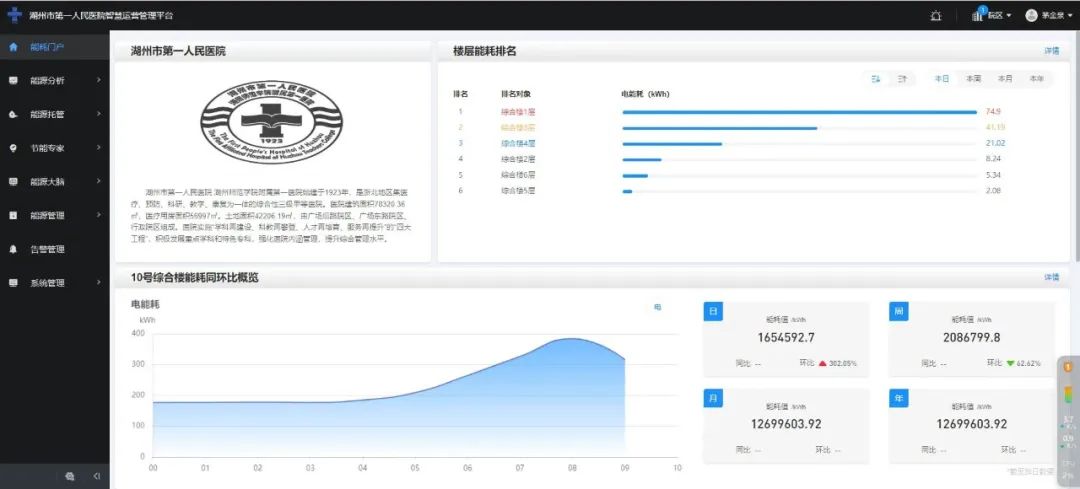This screenshot has height=489, width=1080.
Task: Open the user account dropdown arrow
Action: (1071, 15)
